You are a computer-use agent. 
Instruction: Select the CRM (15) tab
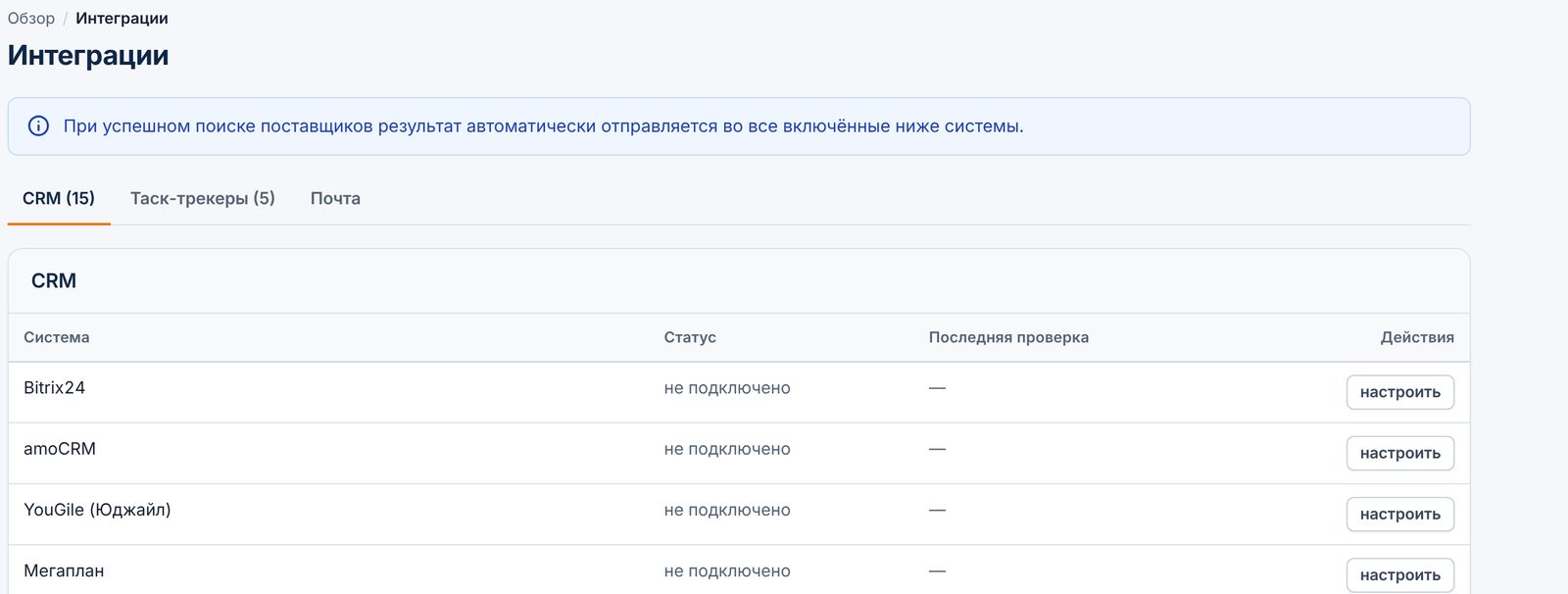(59, 198)
